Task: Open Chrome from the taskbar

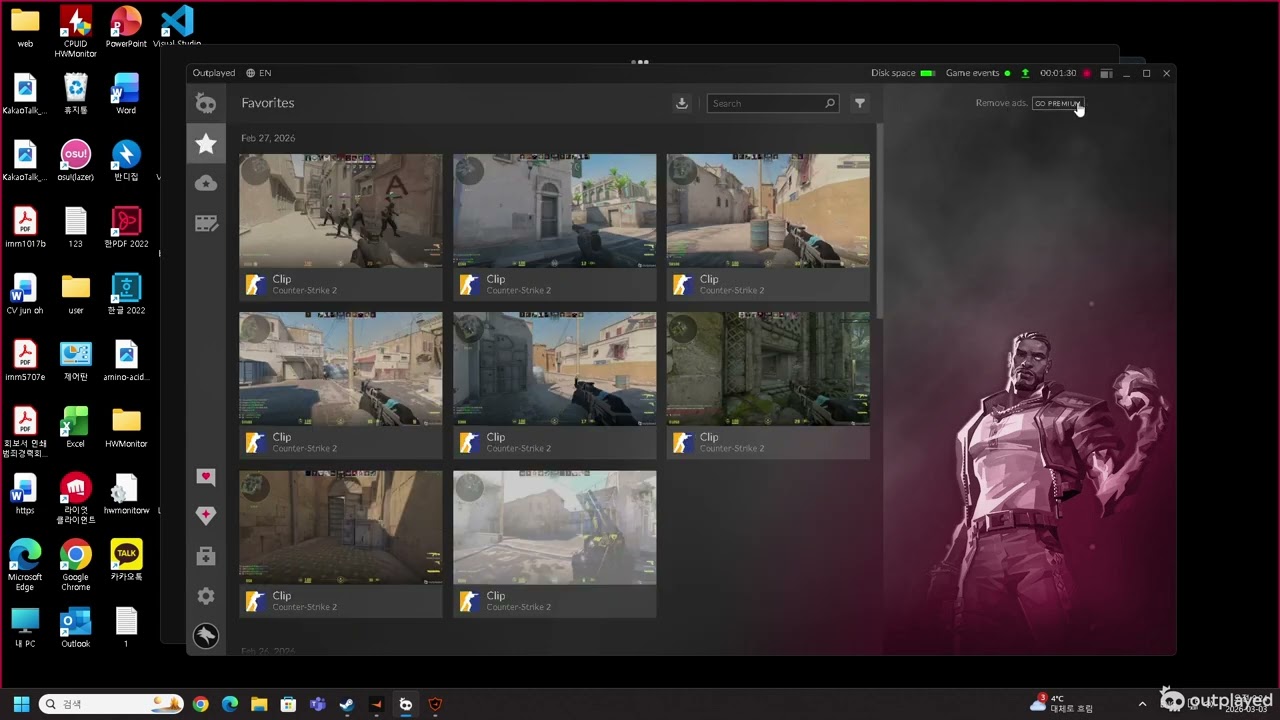Action: pyautogui.click(x=201, y=704)
